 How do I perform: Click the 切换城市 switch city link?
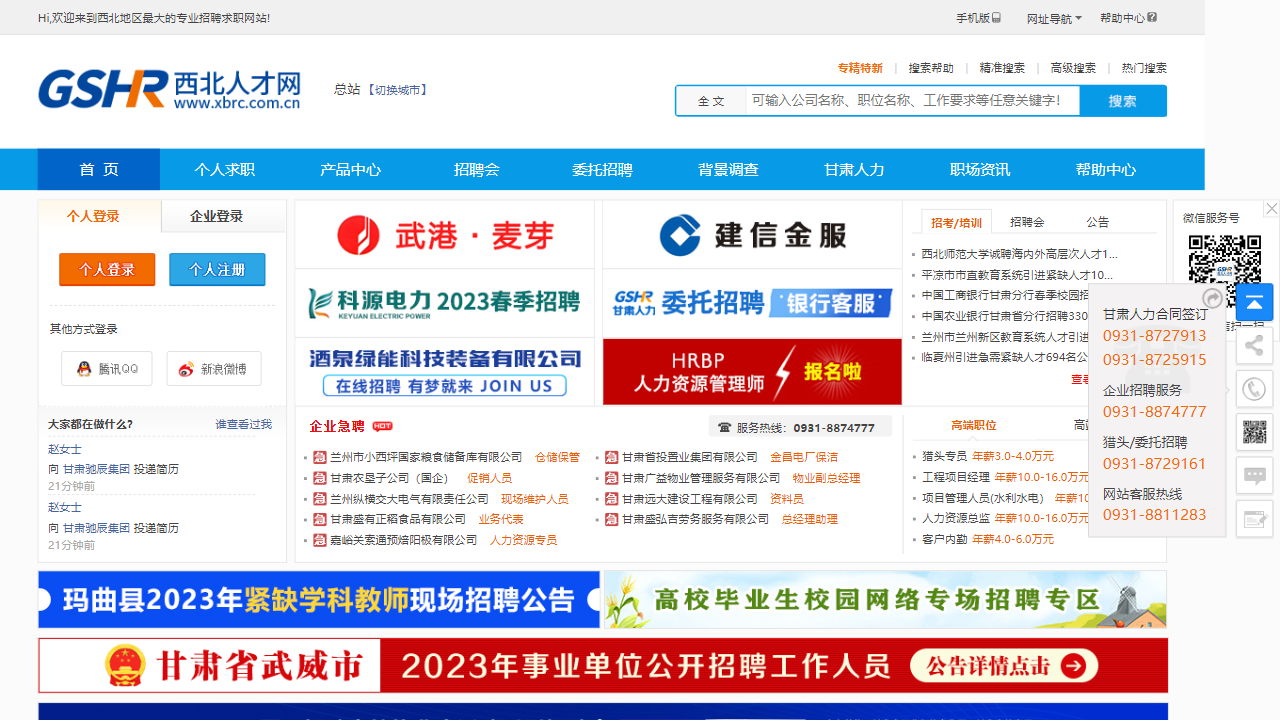click(398, 90)
